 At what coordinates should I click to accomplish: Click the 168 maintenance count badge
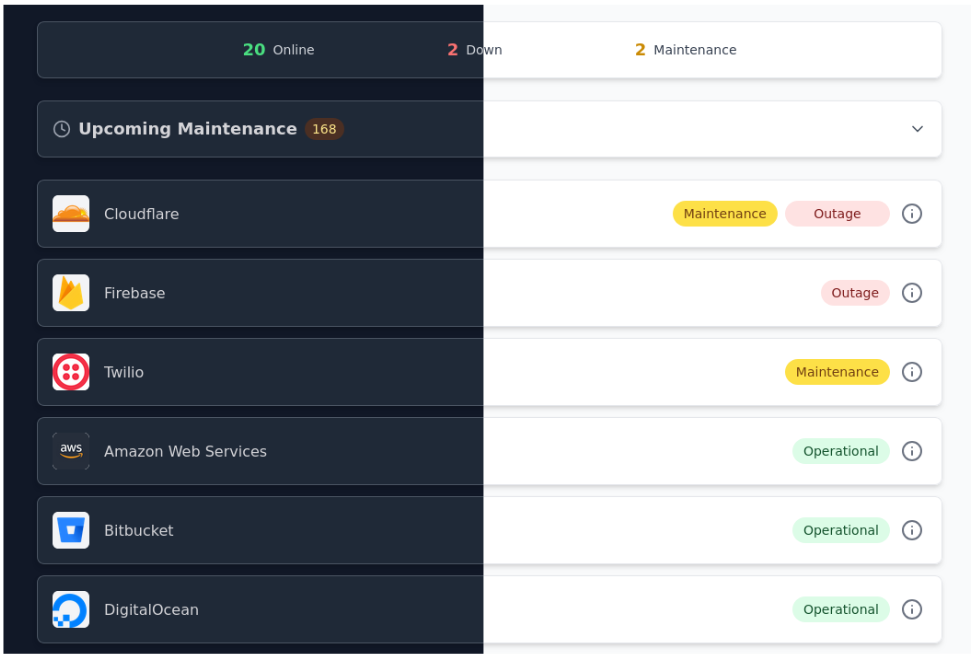pos(324,129)
